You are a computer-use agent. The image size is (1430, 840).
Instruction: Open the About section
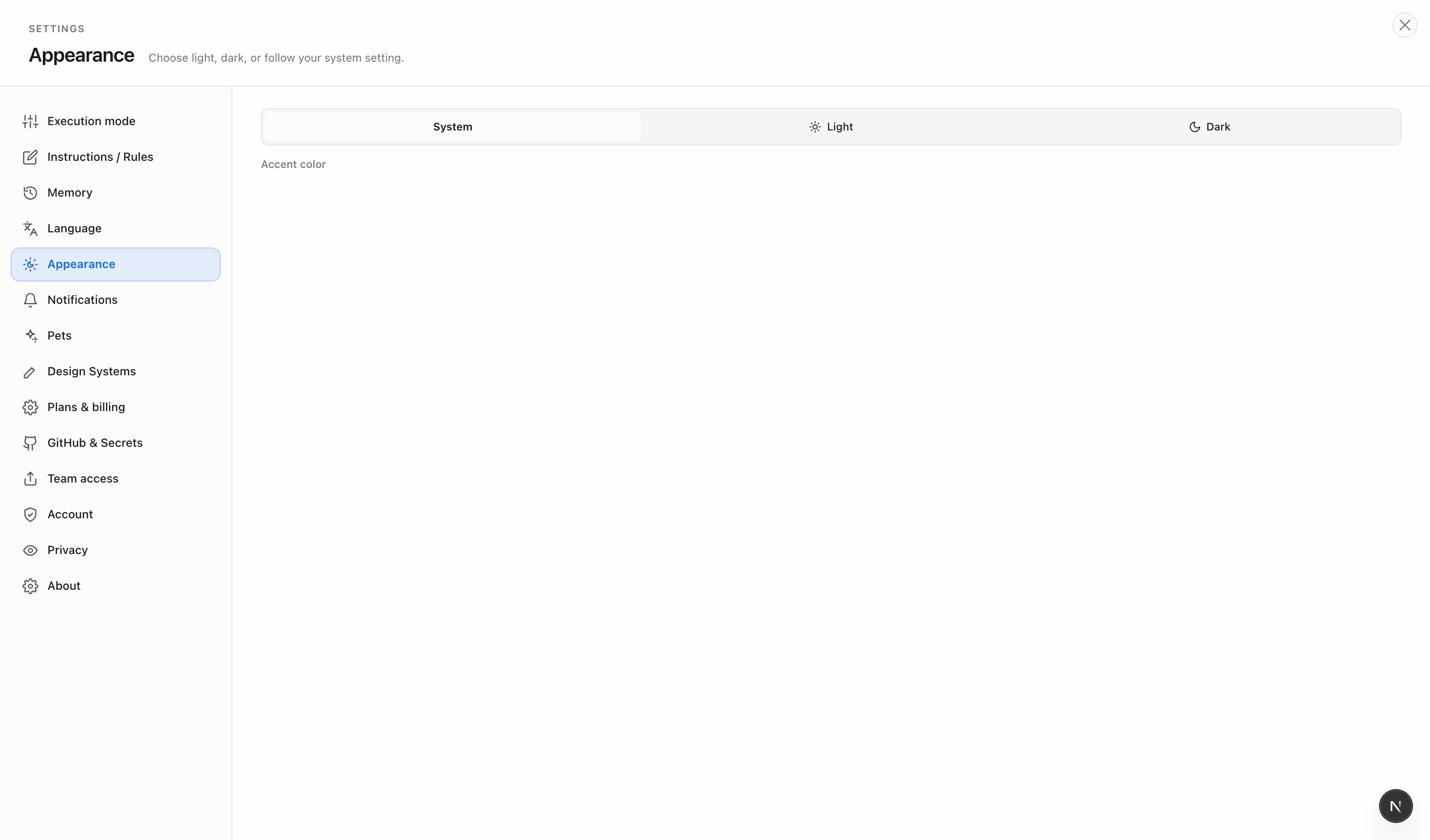pos(116,586)
